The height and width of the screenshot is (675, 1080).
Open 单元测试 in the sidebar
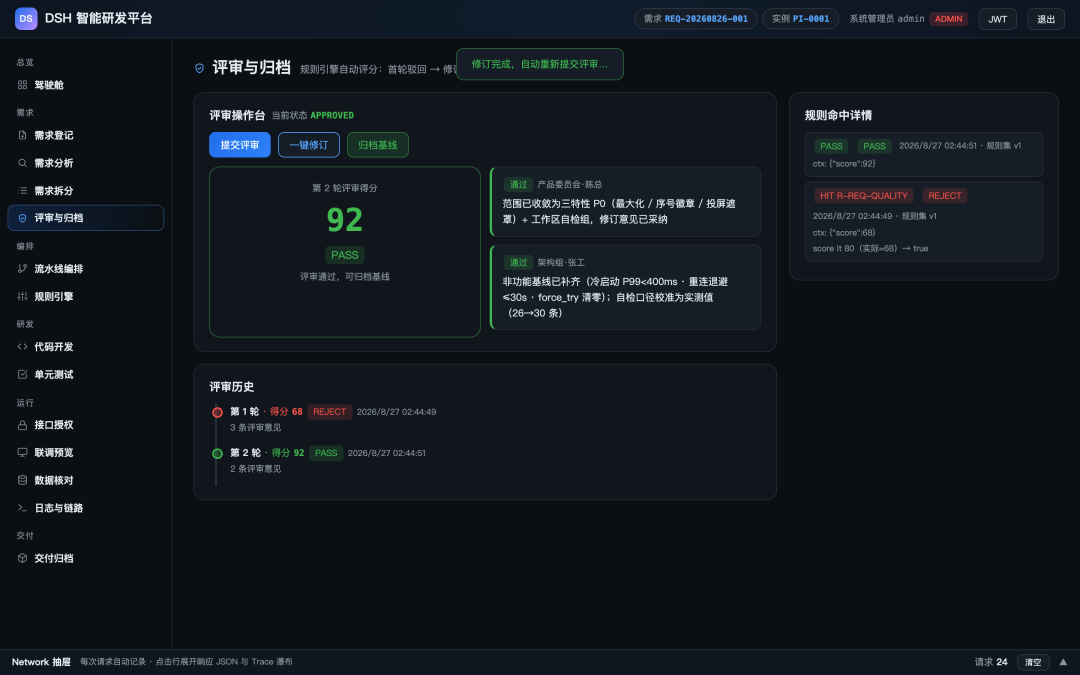click(x=85, y=374)
